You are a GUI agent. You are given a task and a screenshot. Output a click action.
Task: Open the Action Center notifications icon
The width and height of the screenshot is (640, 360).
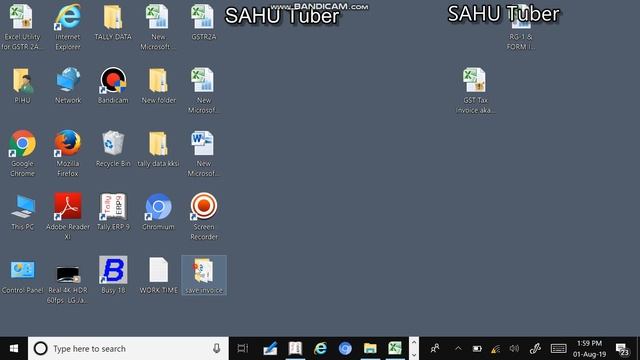(622, 349)
